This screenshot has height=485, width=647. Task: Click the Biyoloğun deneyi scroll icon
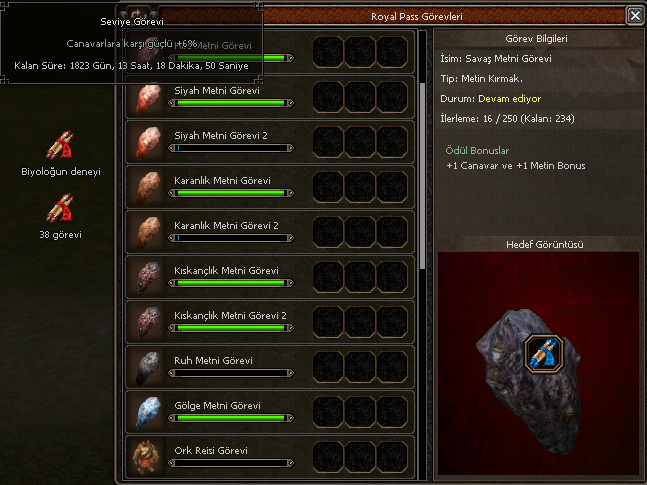click(60, 145)
